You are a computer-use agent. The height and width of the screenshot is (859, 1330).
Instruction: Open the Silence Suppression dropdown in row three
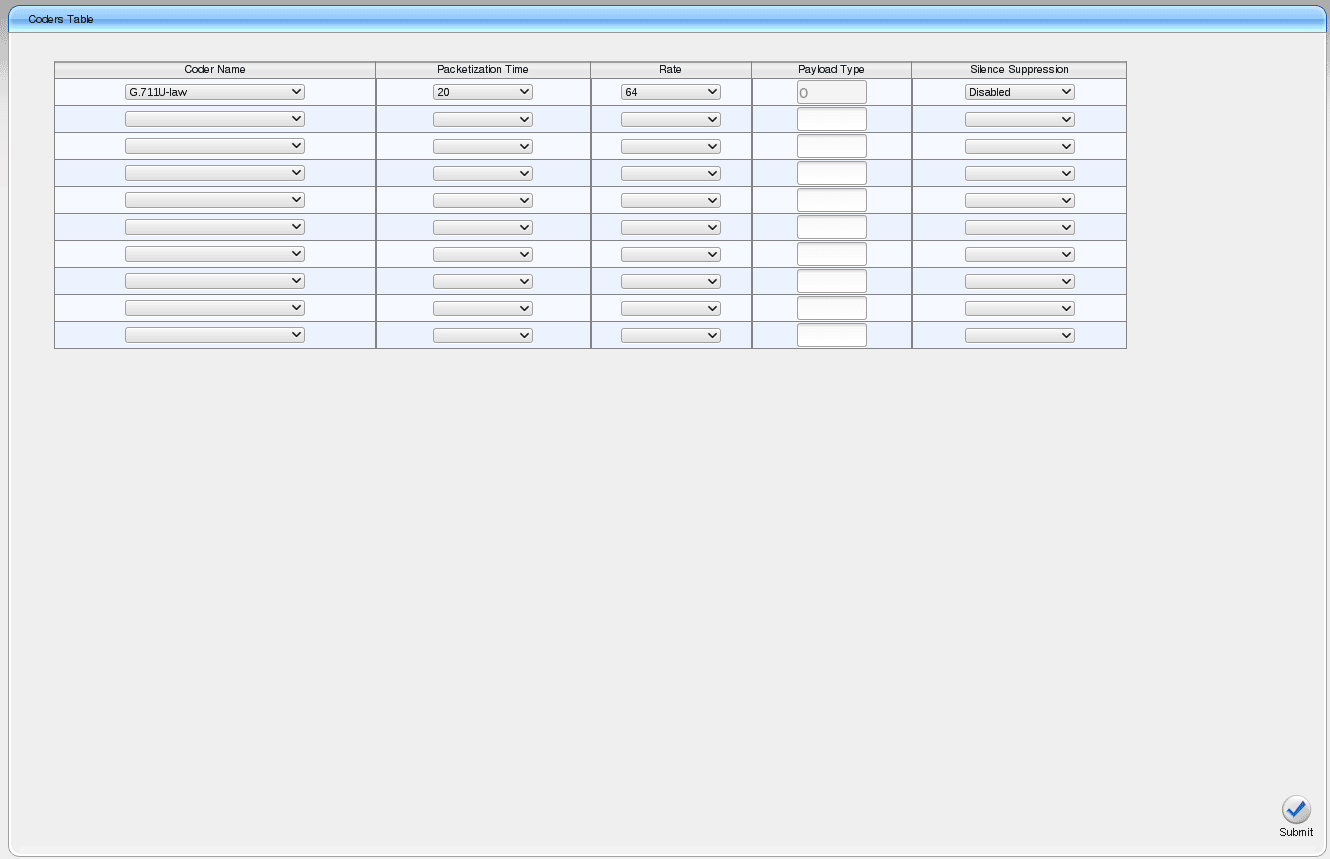tap(1020, 146)
